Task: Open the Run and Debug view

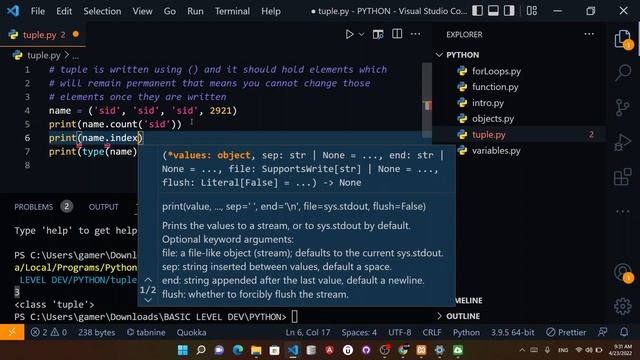Action: (622, 142)
